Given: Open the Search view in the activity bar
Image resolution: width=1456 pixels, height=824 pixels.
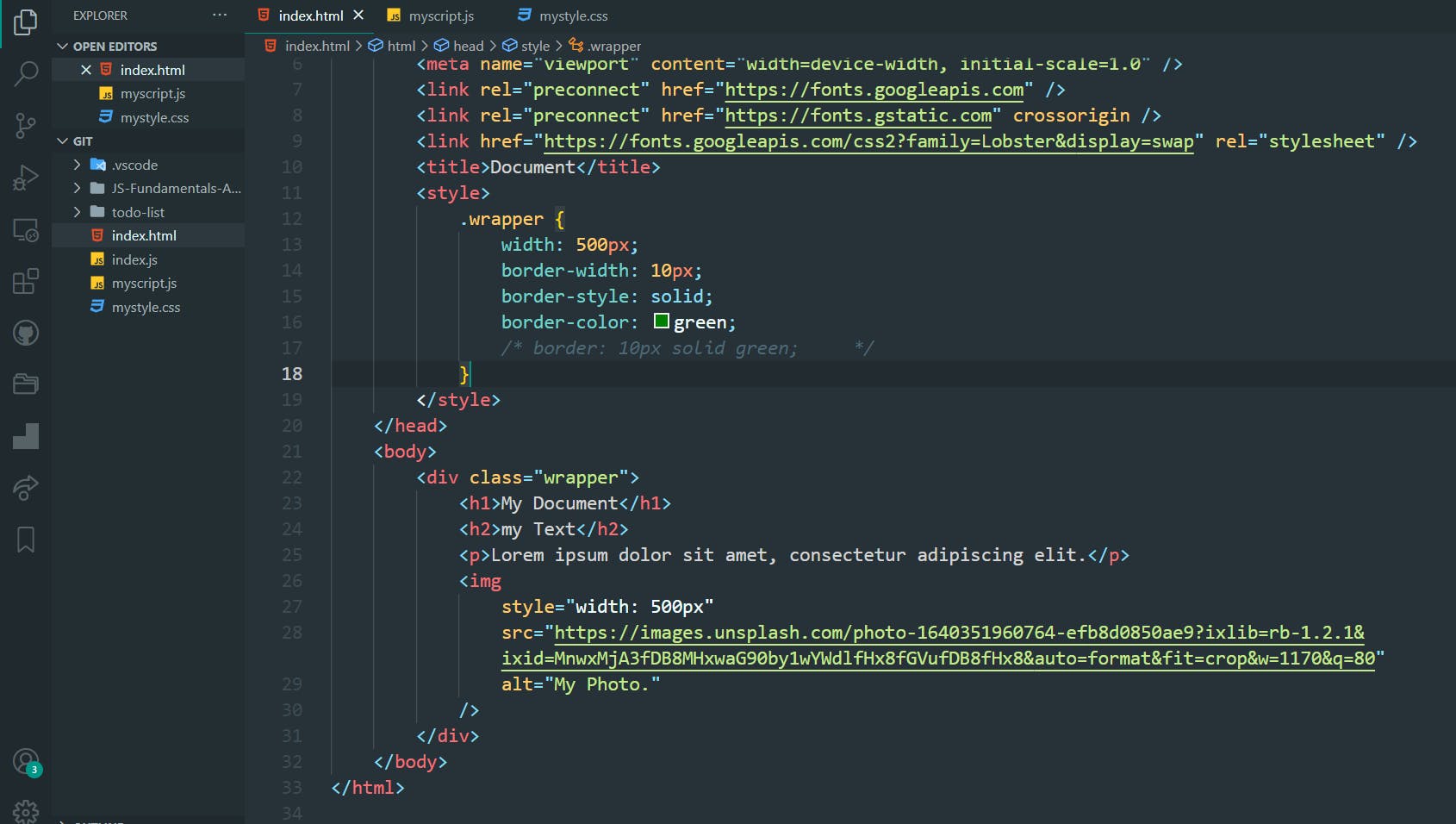Looking at the screenshot, I should pos(26,74).
